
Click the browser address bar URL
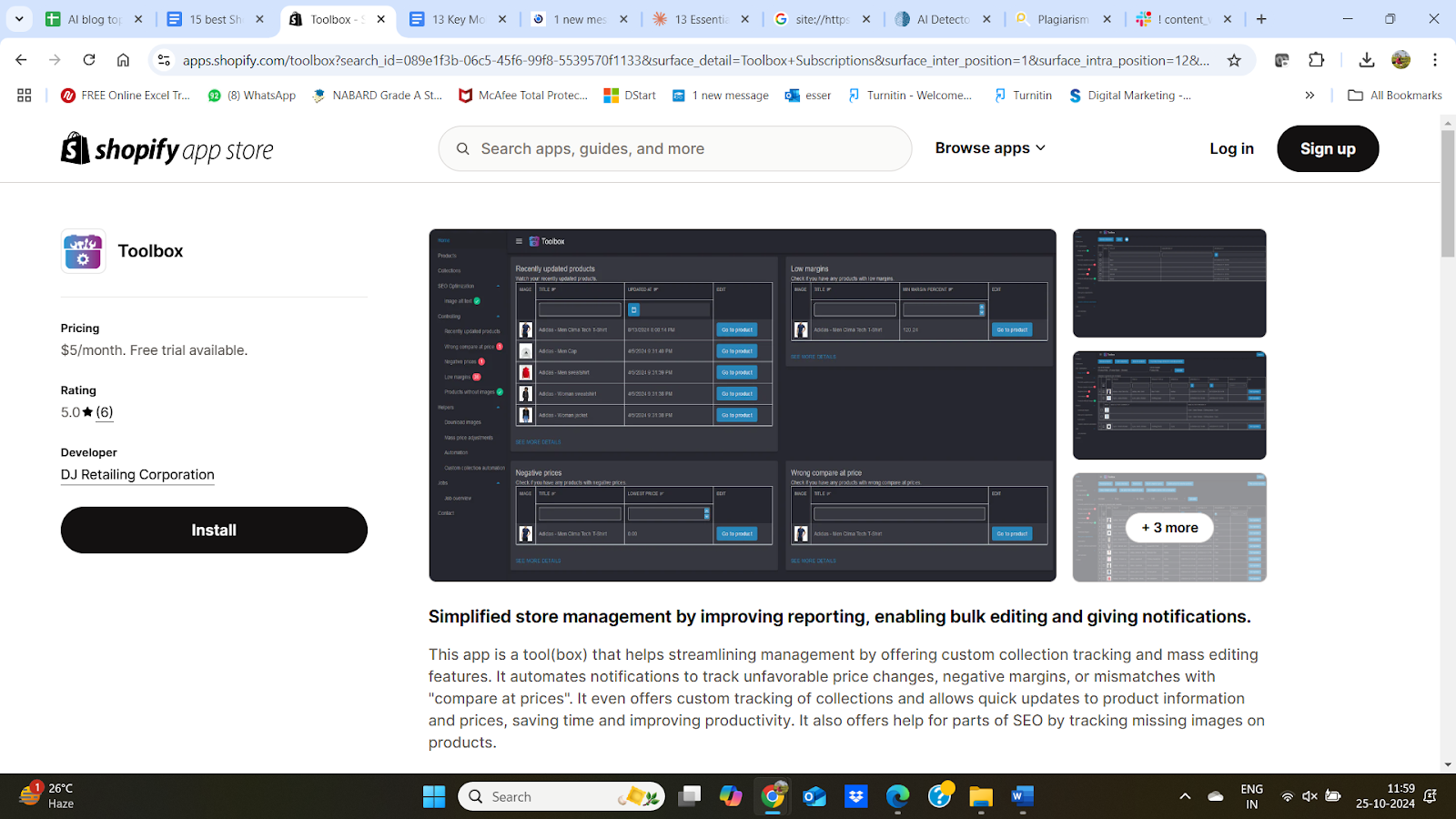click(696, 60)
